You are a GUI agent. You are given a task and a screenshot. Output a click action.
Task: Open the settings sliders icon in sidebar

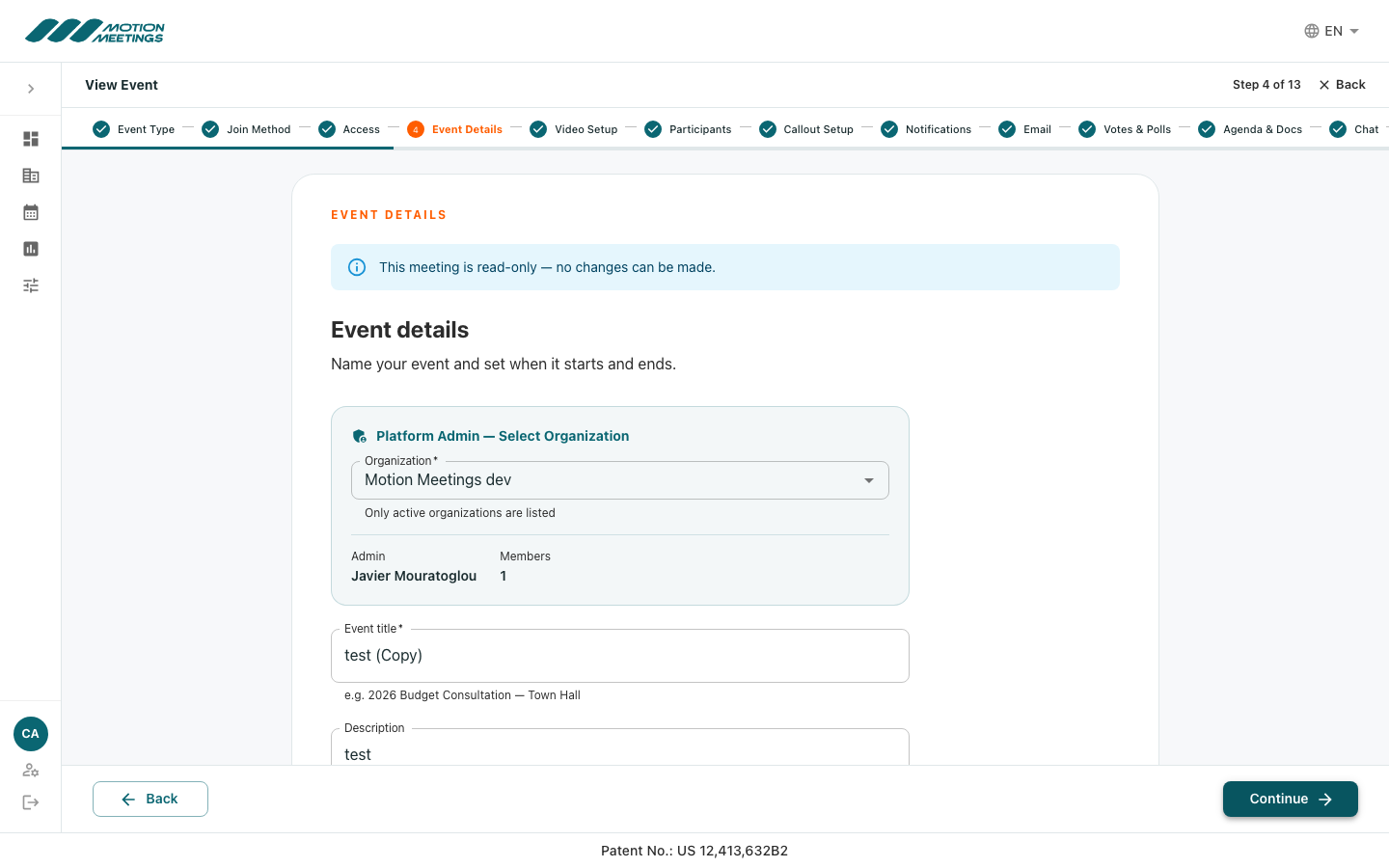(x=31, y=285)
